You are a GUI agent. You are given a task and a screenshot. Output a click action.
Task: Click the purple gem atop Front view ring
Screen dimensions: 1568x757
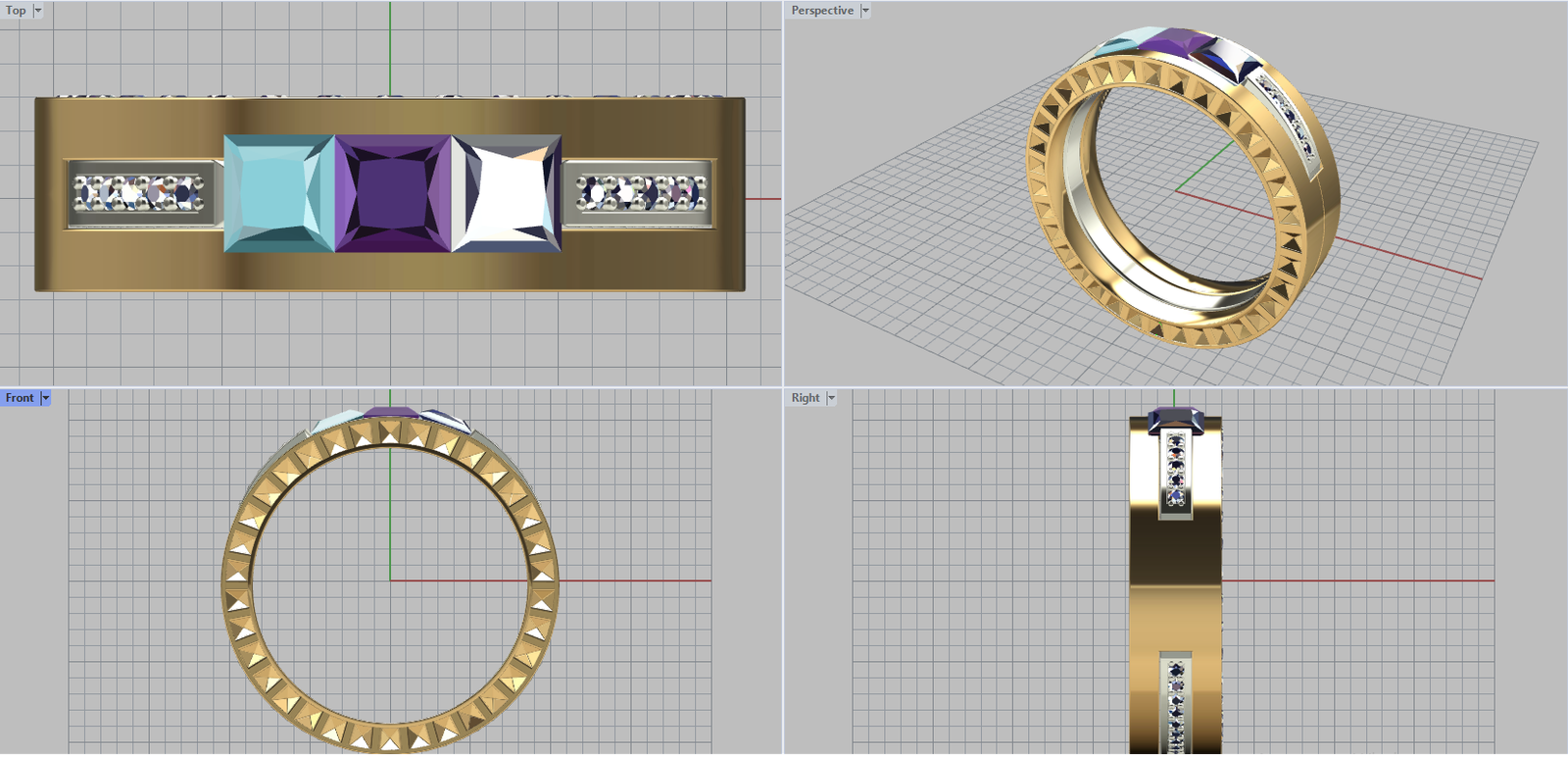(x=392, y=413)
